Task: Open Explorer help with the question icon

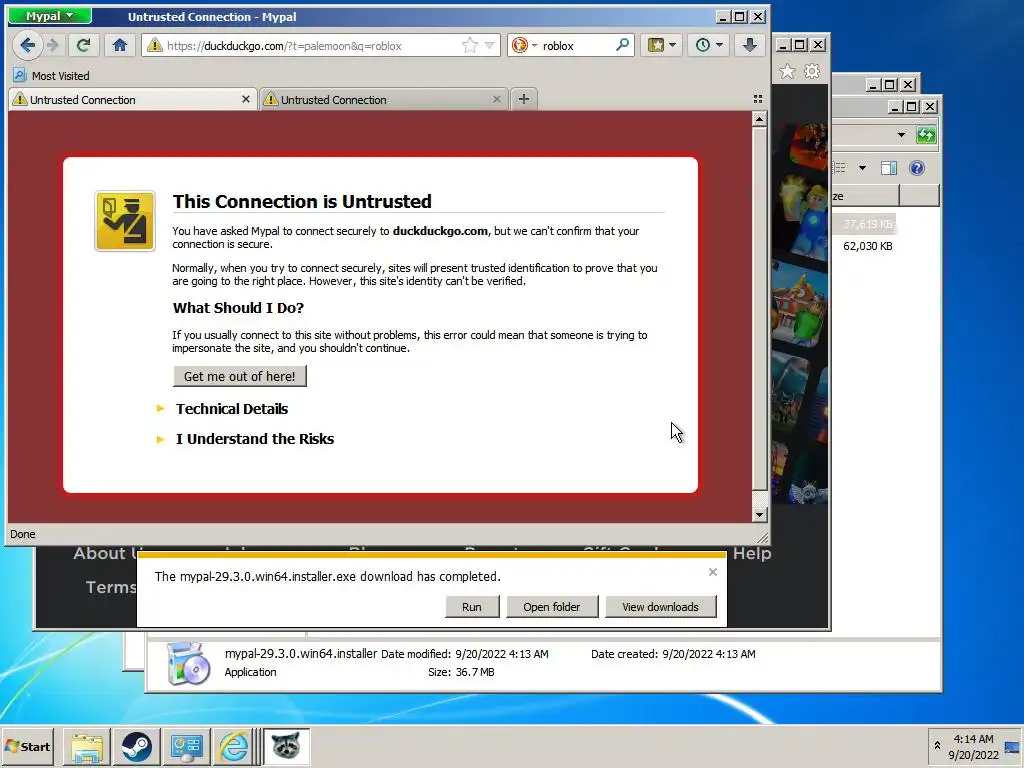Action: pos(917,168)
